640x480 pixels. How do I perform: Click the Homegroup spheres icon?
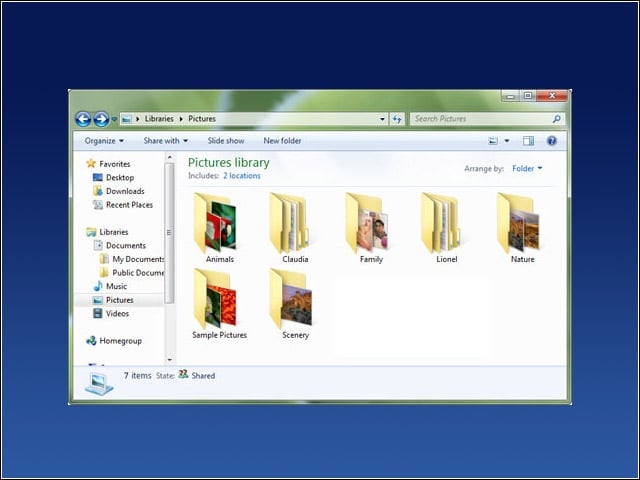(91, 340)
